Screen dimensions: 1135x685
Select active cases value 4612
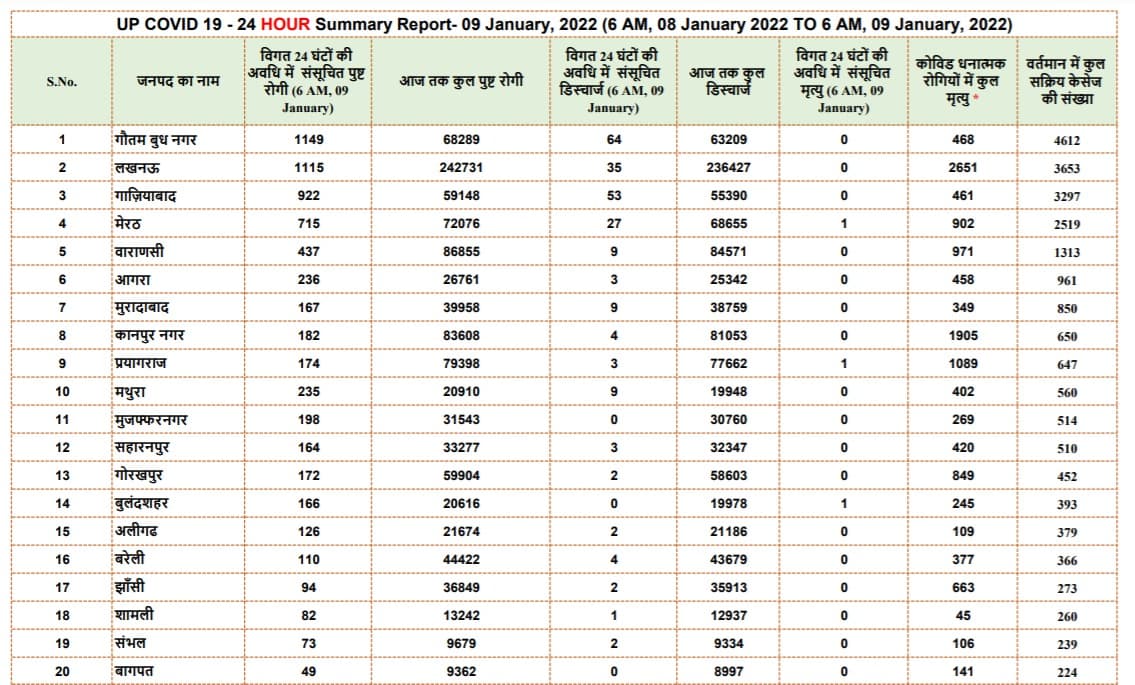[x=1067, y=141]
